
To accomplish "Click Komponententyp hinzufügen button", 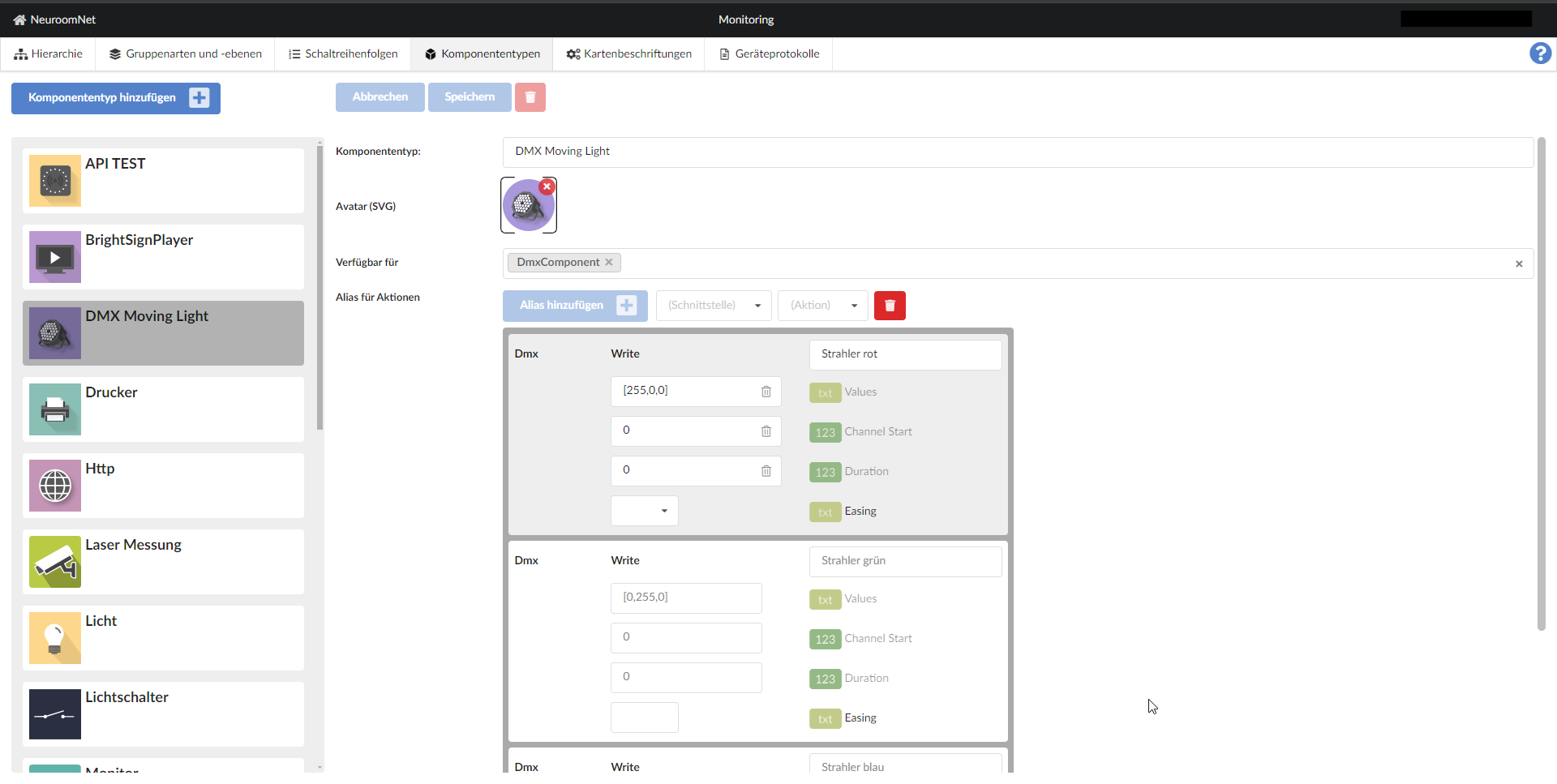I will (116, 98).
